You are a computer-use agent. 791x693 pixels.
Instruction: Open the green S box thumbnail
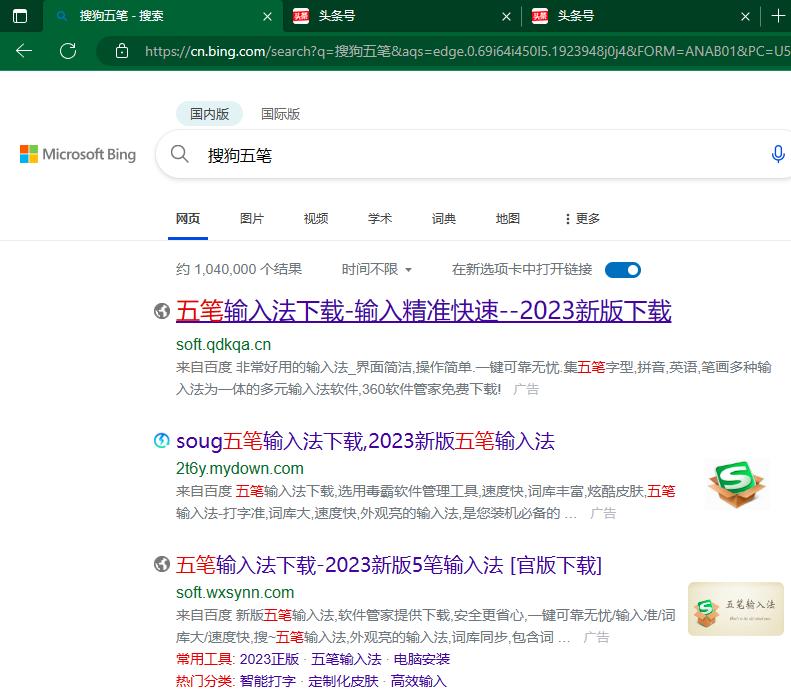737,484
